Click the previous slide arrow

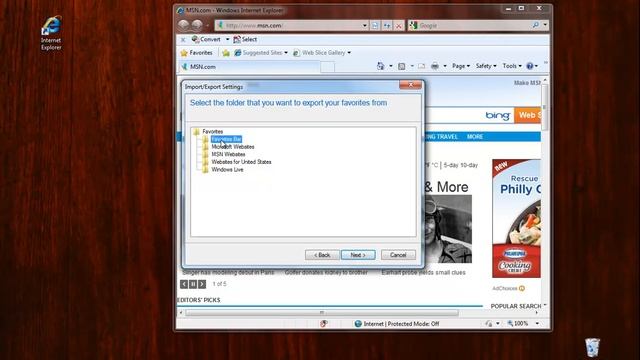coord(184,284)
